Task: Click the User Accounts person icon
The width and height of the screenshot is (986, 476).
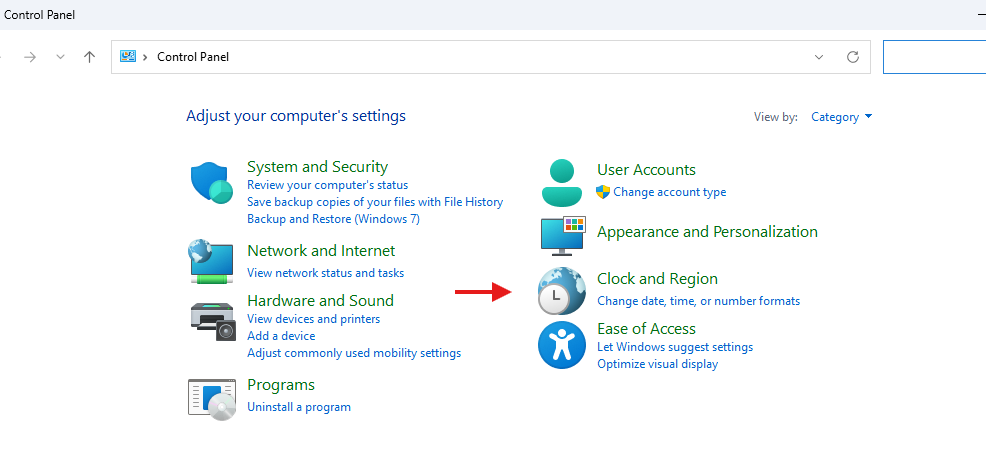Action: pyautogui.click(x=561, y=182)
